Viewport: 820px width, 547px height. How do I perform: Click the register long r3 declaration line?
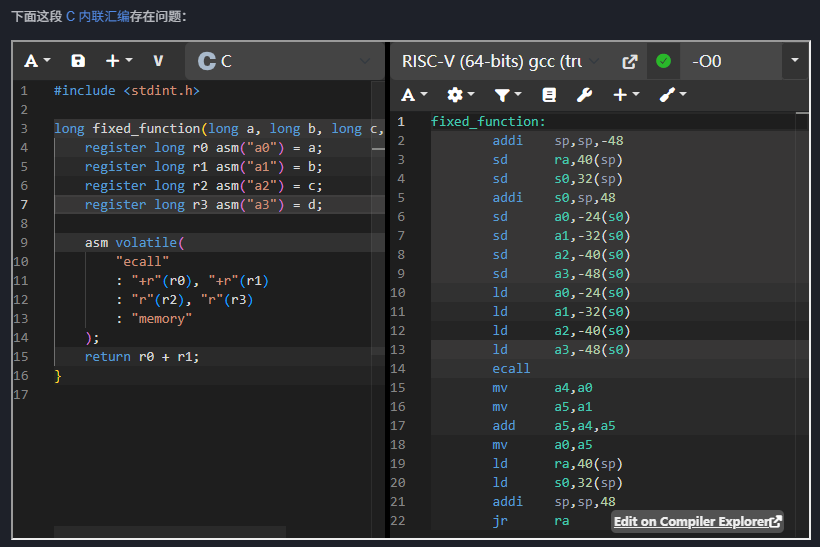click(x=203, y=204)
